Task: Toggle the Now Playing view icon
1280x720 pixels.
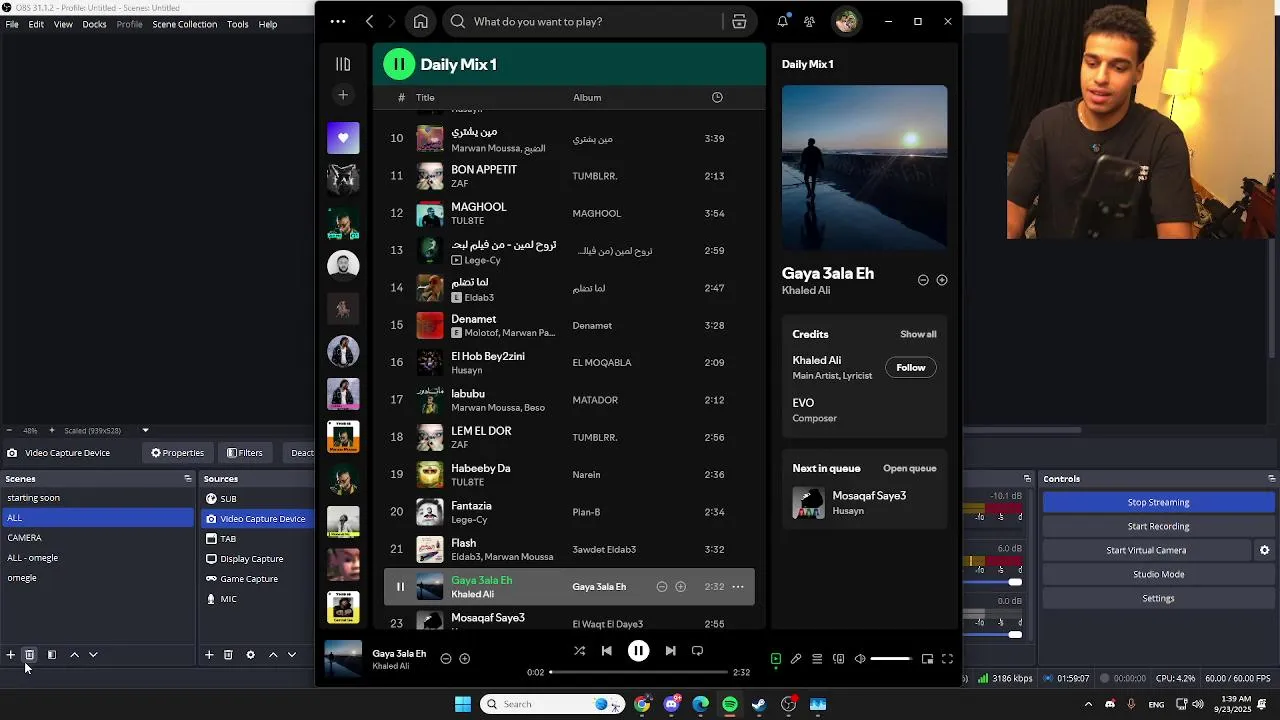Action: coord(776,659)
